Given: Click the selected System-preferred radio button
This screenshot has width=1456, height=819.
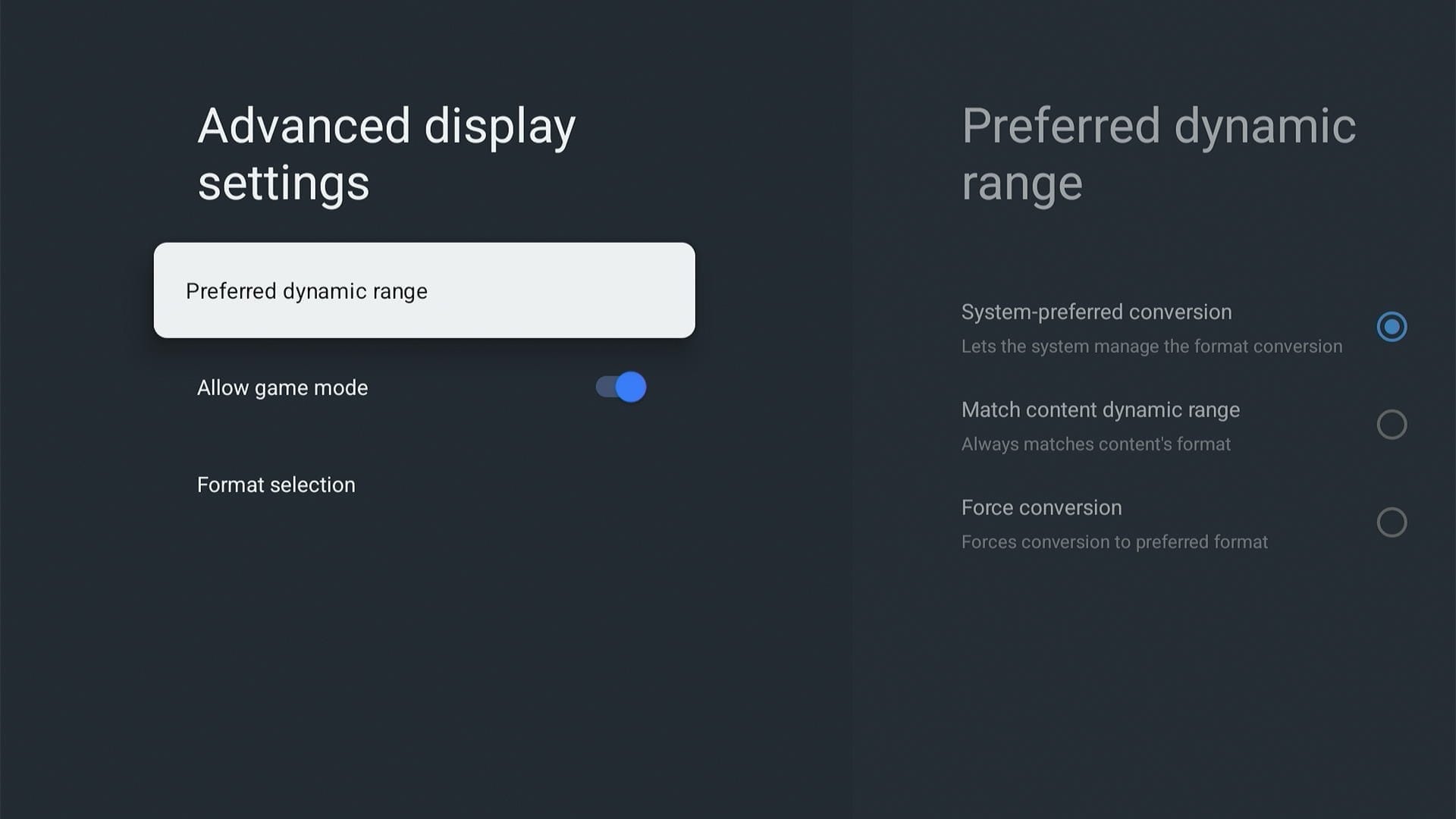Looking at the screenshot, I should 1392,327.
